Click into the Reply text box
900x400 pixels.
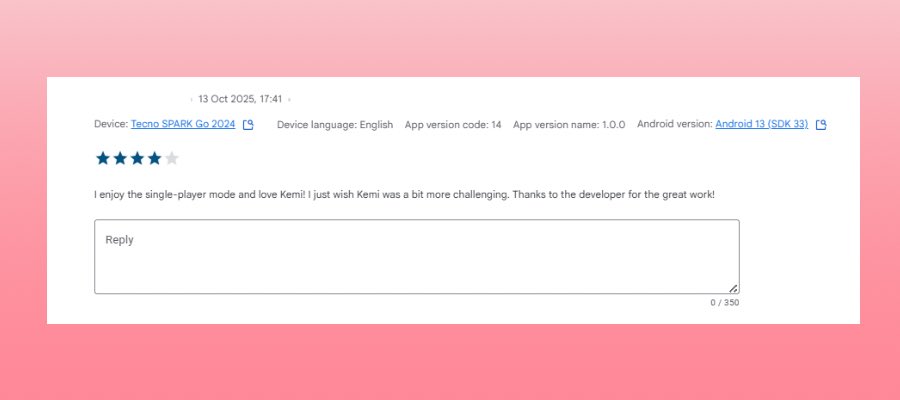point(417,257)
